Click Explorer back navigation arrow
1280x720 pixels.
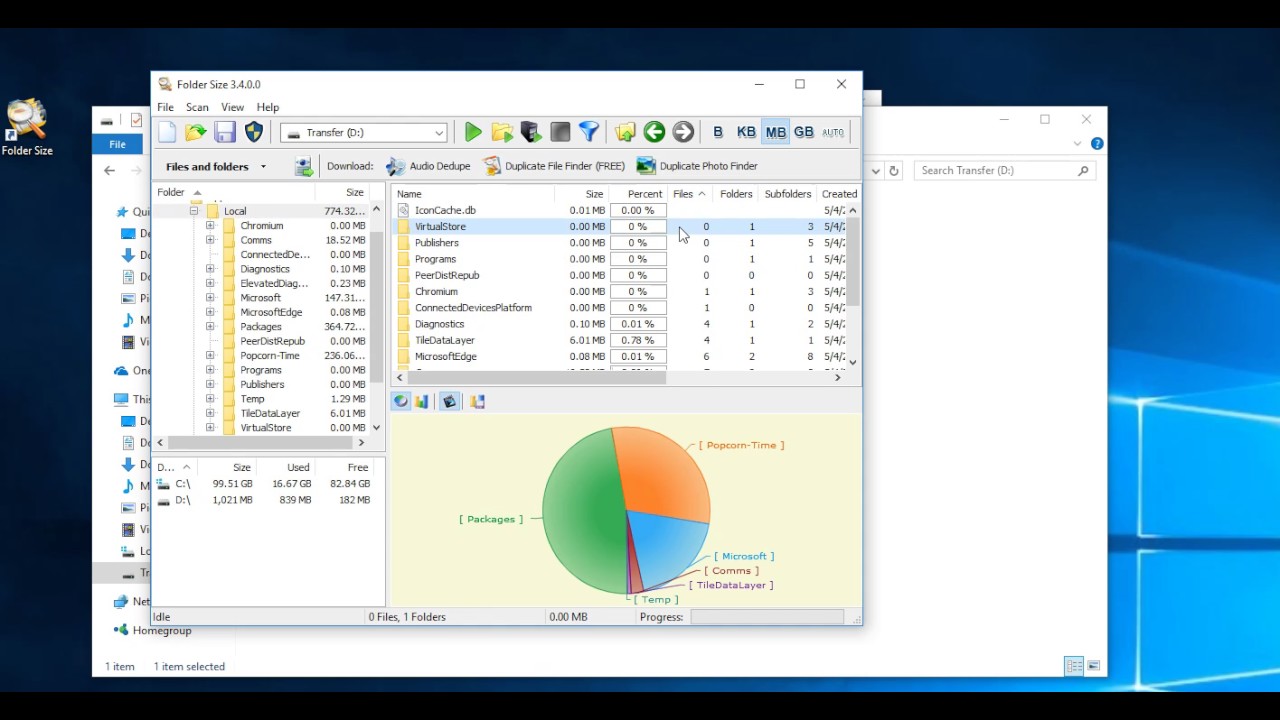click(110, 170)
